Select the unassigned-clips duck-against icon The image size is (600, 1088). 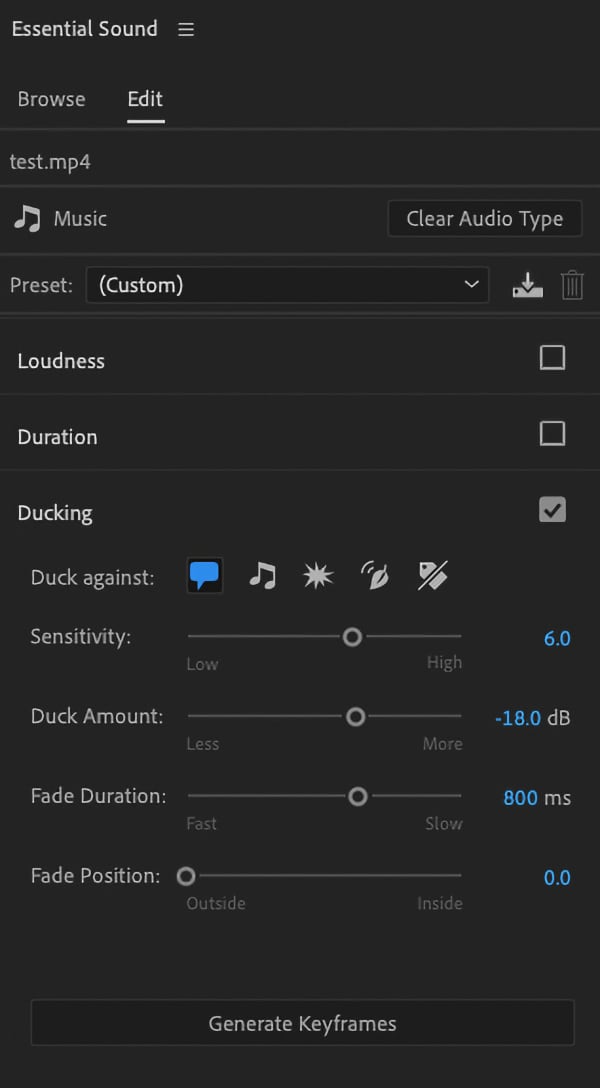point(432,575)
